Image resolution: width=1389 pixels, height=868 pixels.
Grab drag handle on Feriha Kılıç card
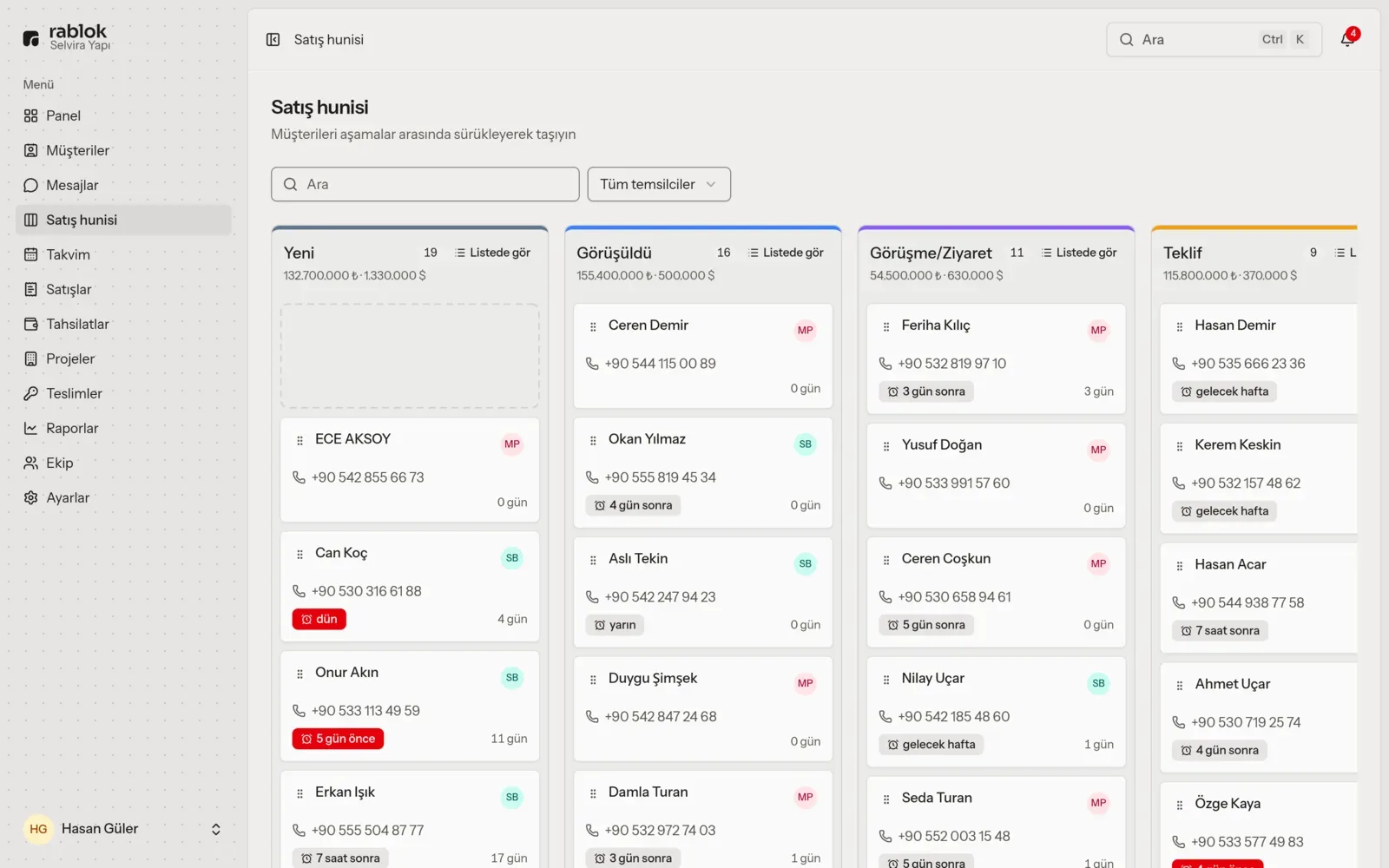coord(886,327)
